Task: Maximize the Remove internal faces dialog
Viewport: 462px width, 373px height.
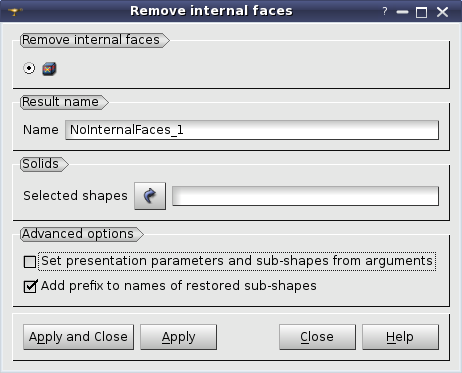Action: tap(421, 12)
